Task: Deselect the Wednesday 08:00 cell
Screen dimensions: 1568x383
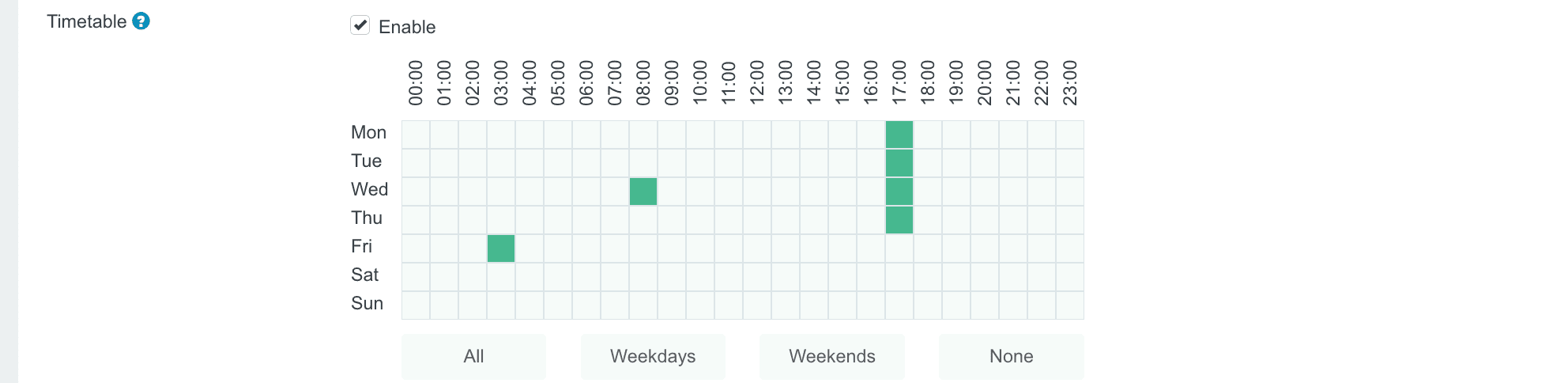Action: click(643, 191)
